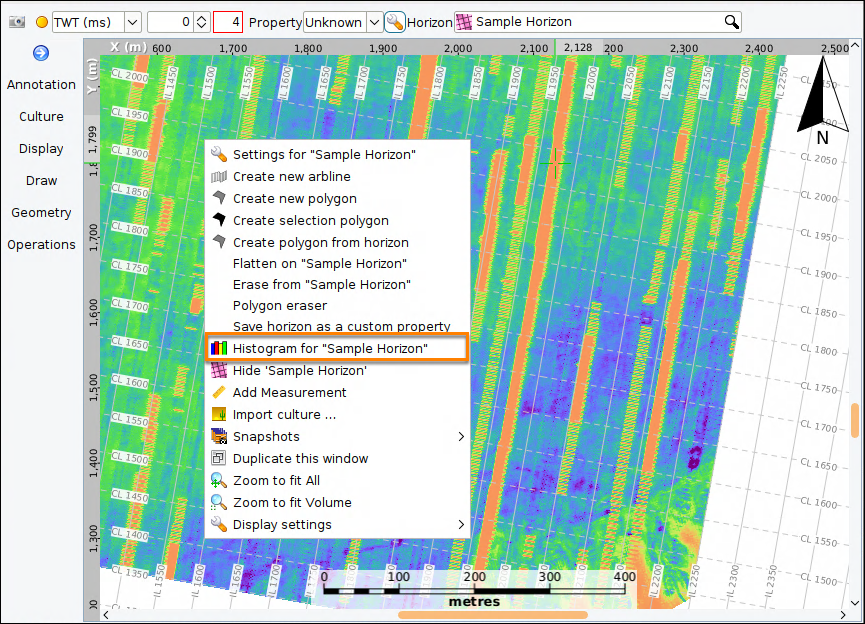The width and height of the screenshot is (865, 624).
Task: Expand the TWT (ms) dropdown
Action: 132,22
